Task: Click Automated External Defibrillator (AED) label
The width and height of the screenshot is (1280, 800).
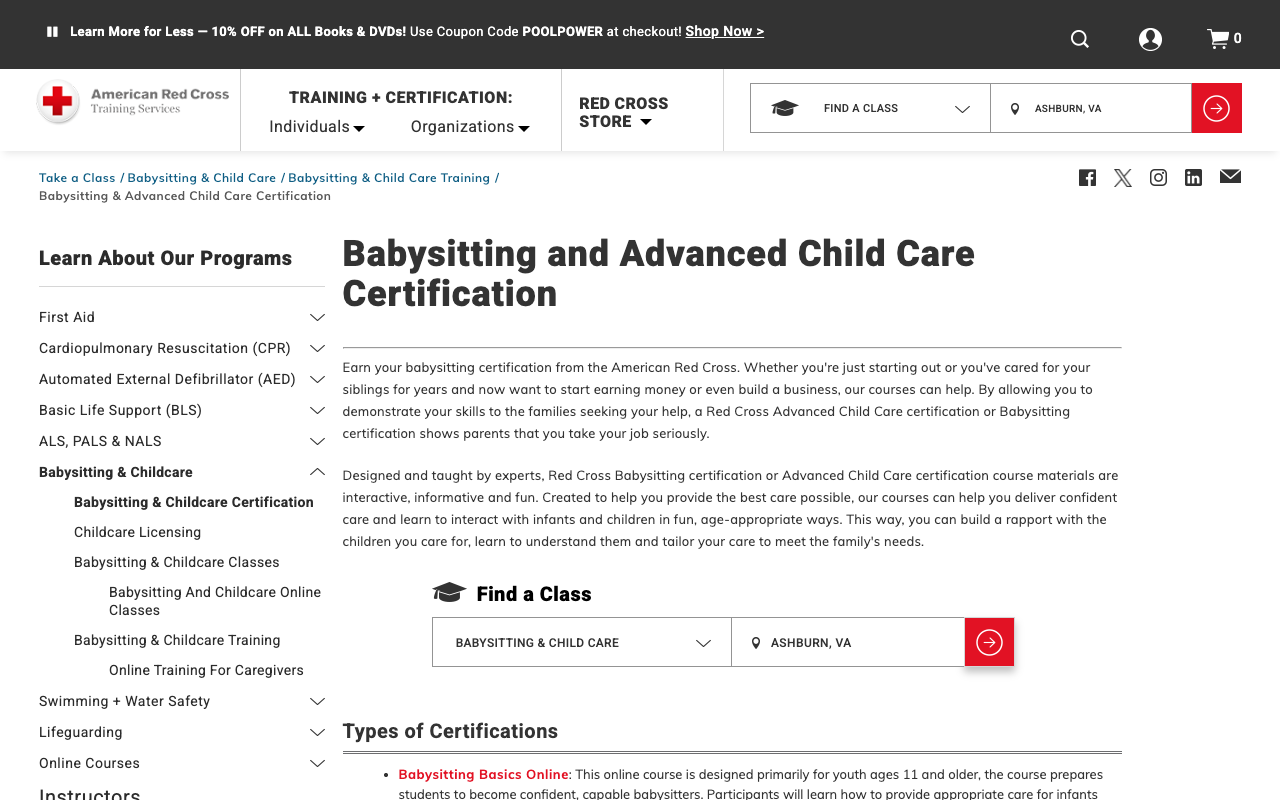Action: click(x=167, y=379)
